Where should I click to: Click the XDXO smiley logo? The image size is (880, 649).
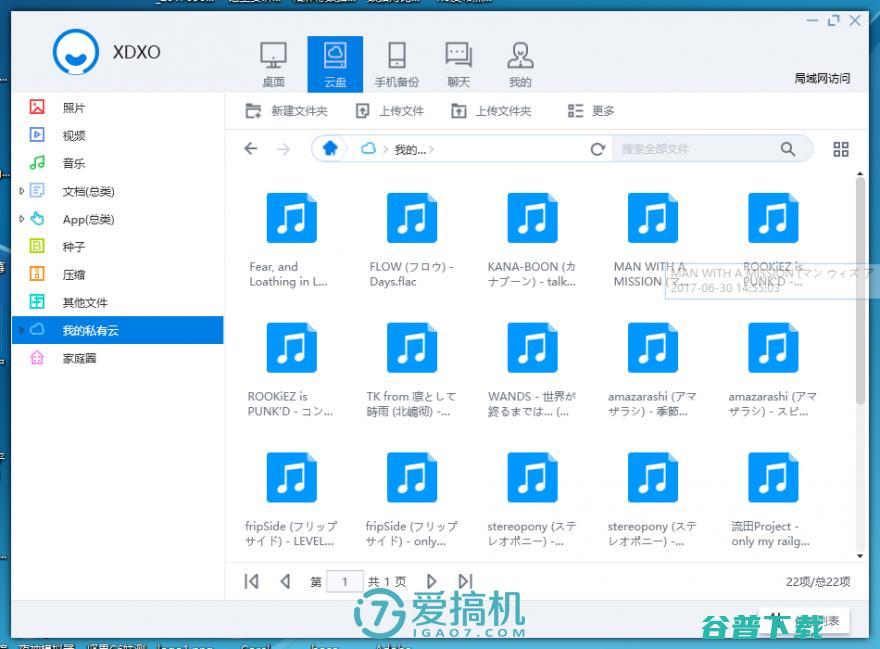point(76,52)
